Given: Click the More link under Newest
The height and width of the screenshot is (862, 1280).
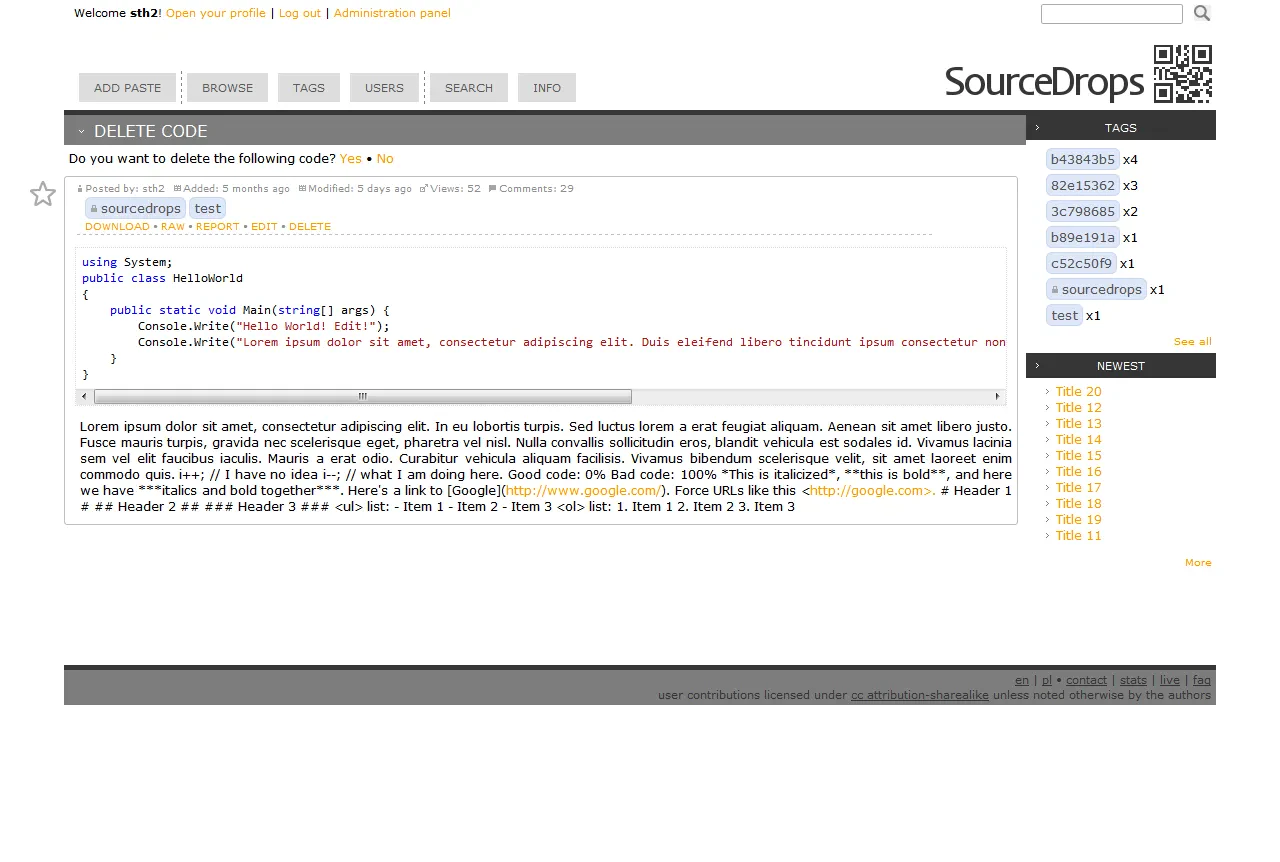Looking at the screenshot, I should point(1198,563).
